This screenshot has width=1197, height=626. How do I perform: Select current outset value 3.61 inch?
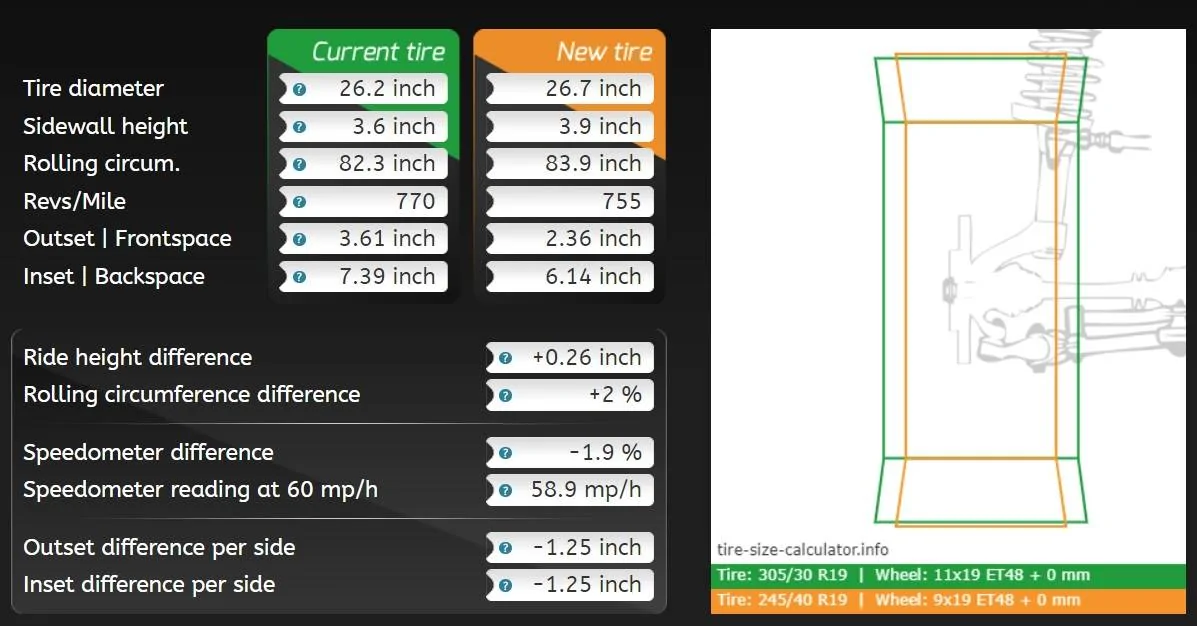pyautogui.click(x=363, y=238)
